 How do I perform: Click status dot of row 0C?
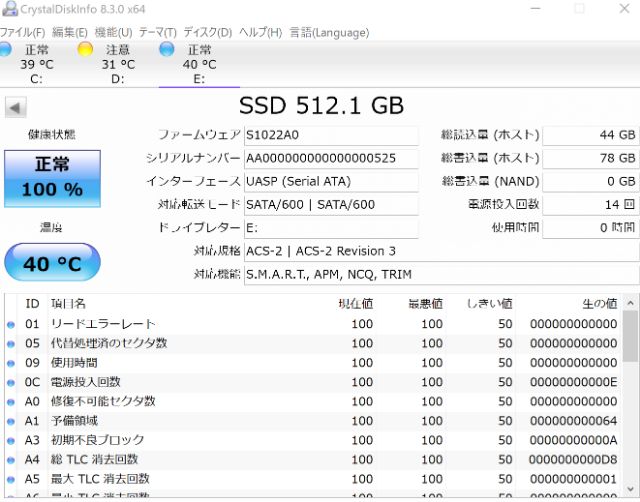pos(11,383)
